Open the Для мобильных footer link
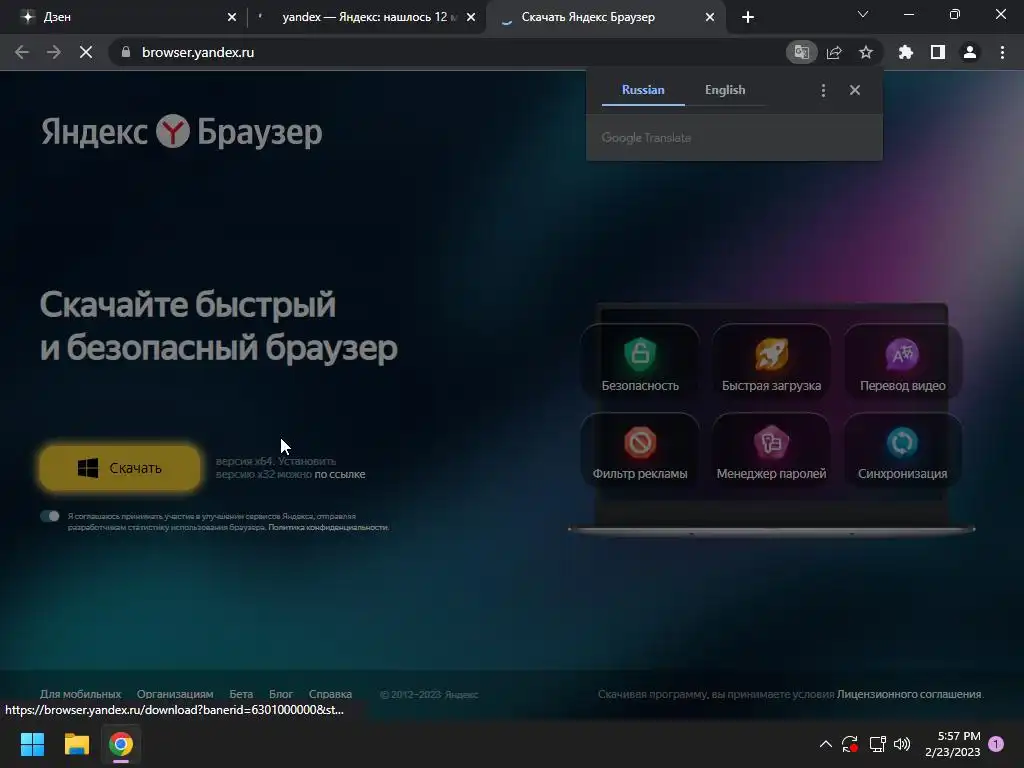The width and height of the screenshot is (1024, 768). point(80,694)
